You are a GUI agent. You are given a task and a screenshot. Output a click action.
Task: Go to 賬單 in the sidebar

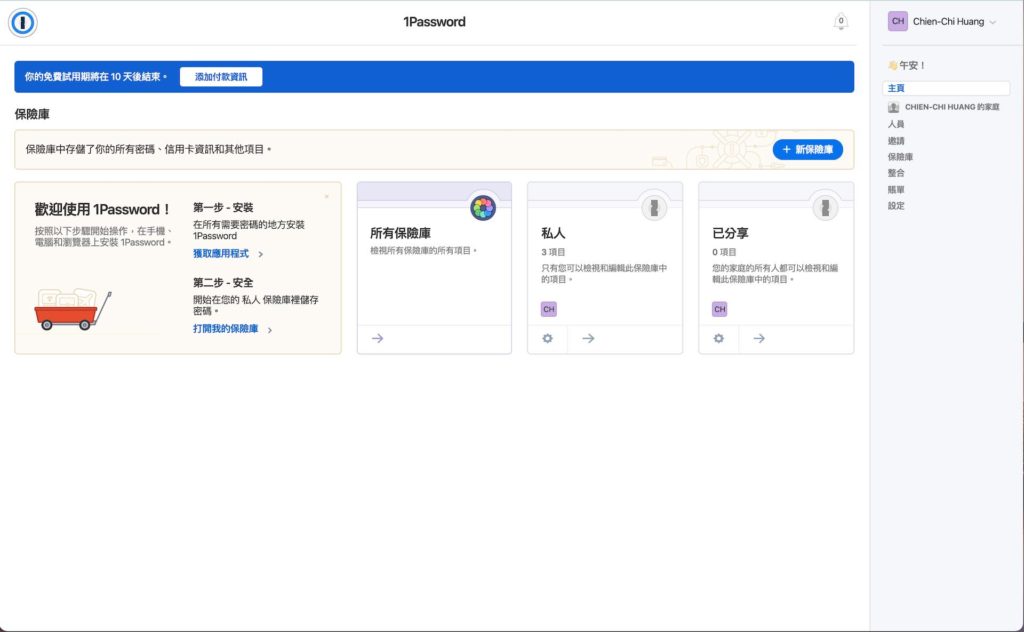(x=896, y=189)
